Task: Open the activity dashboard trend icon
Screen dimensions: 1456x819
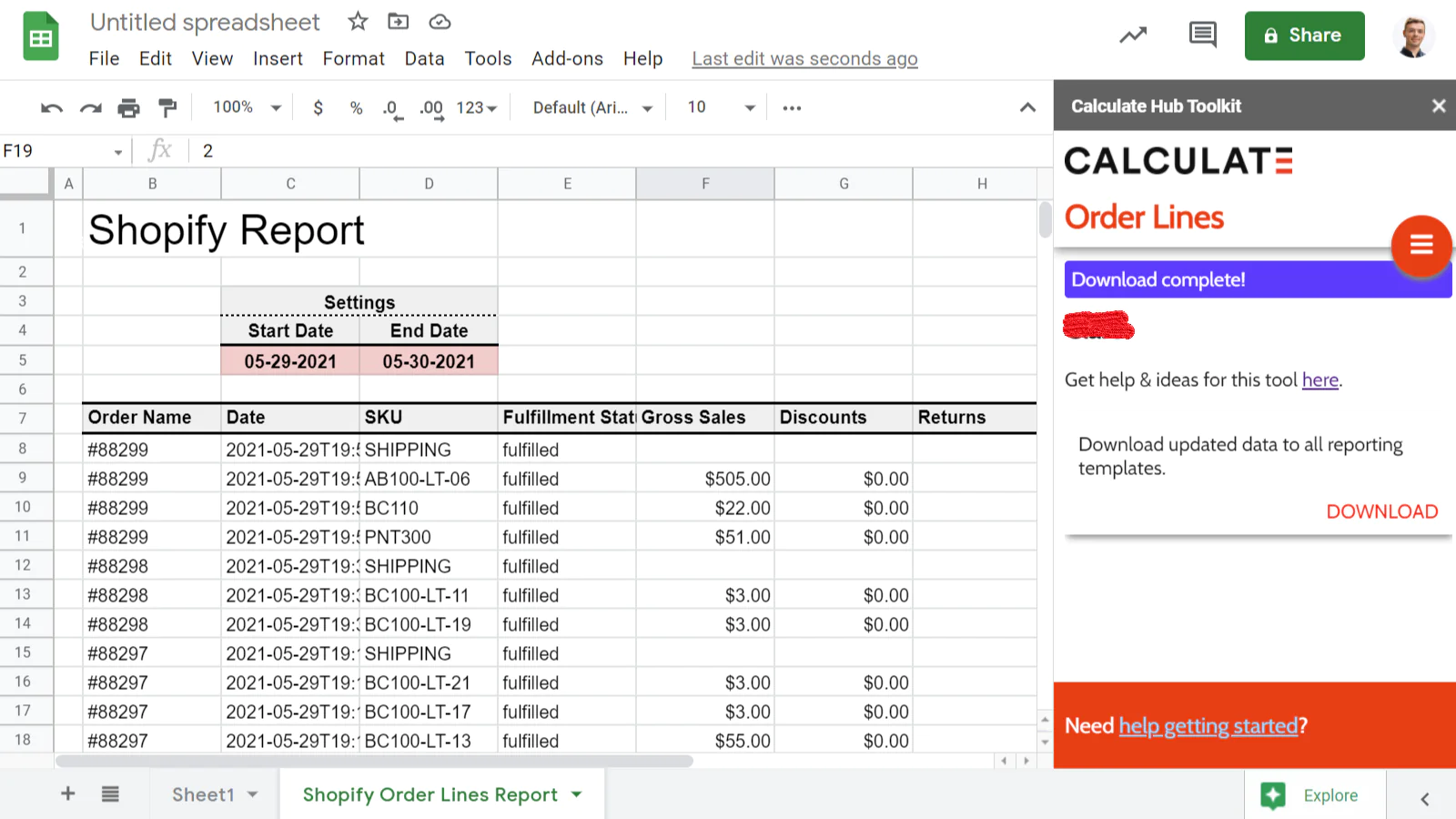Action: click(x=1133, y=35)
